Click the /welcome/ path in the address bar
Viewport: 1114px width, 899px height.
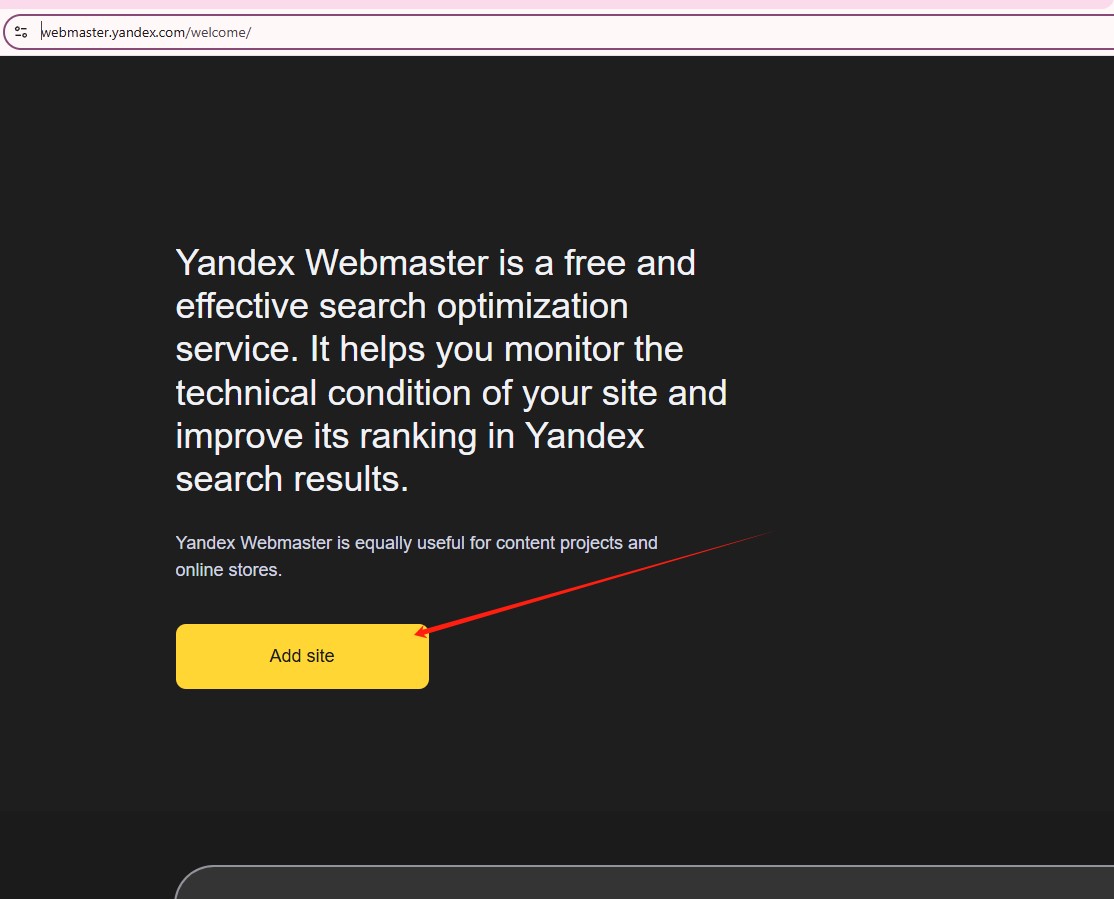(x=219, y=32)
